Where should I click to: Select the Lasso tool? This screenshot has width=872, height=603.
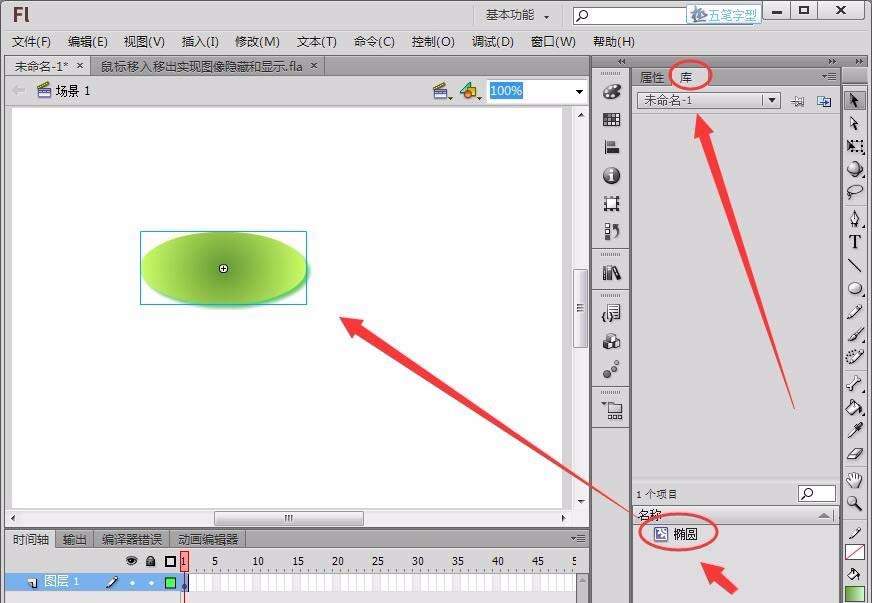[855, 192]
